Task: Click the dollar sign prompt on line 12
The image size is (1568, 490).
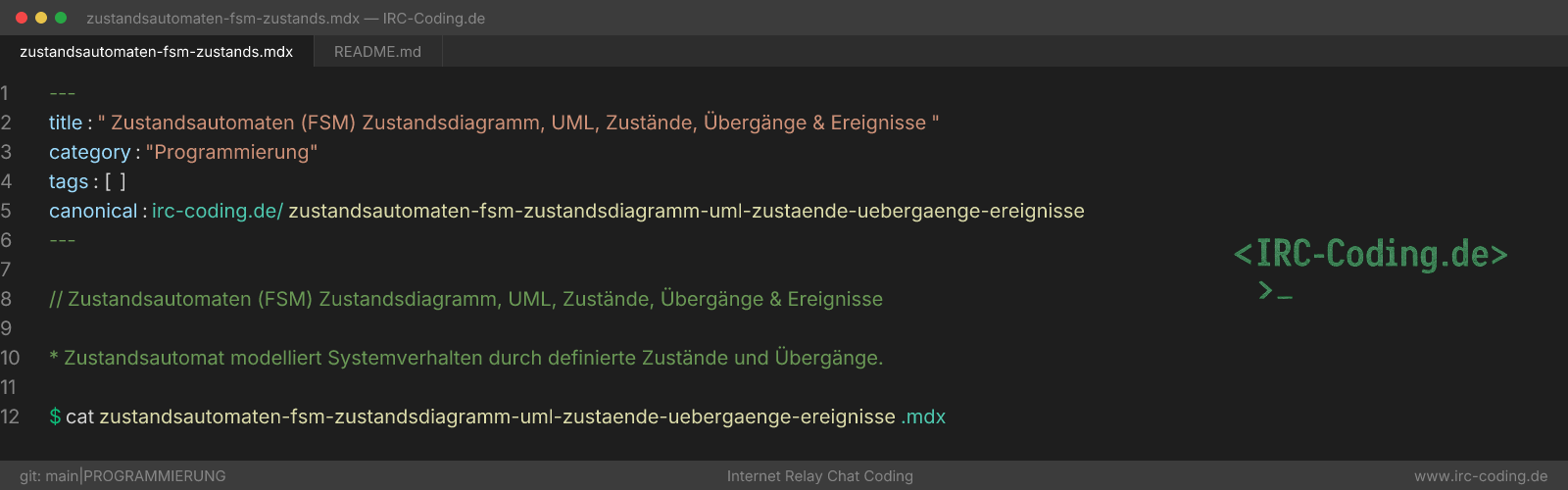Action: click(x=55, y=416)
